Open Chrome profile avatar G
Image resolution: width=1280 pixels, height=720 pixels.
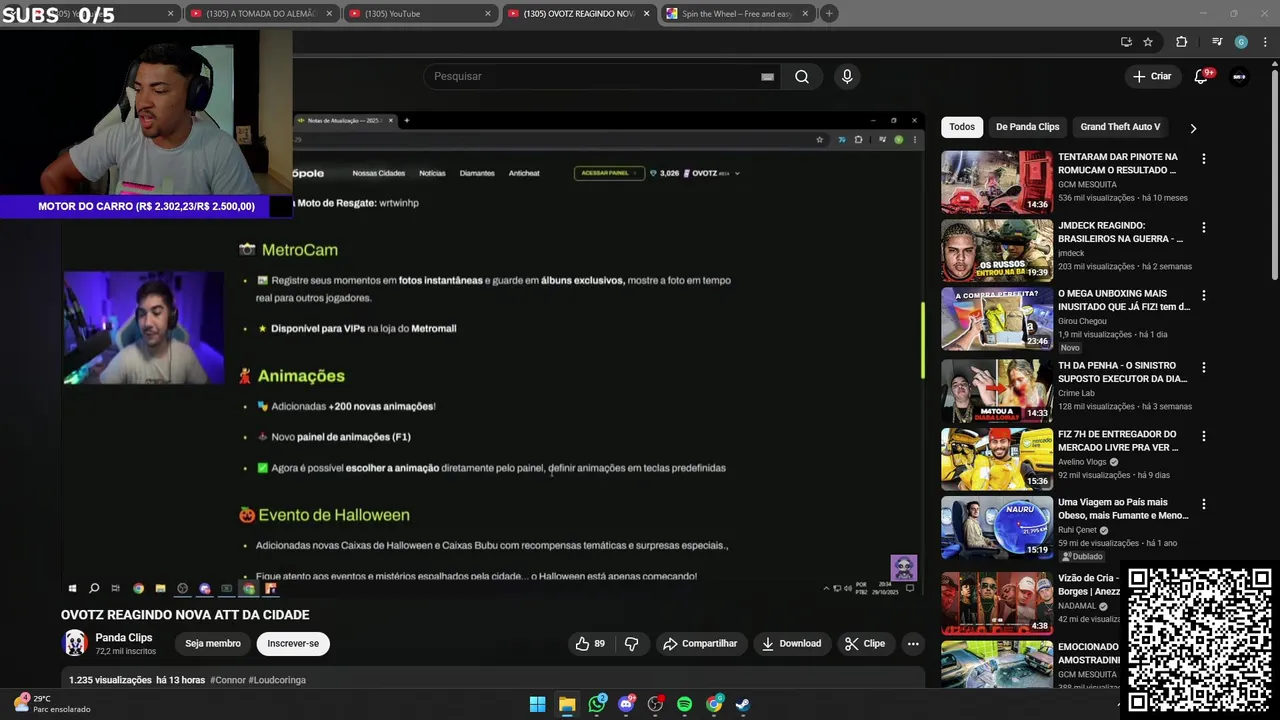[x=1241, y=42]
